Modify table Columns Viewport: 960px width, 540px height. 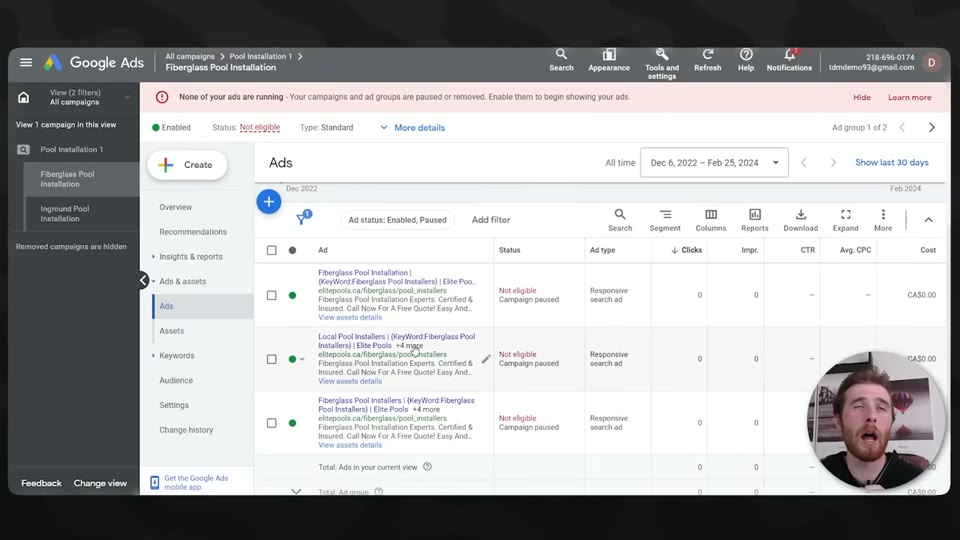tap(711, 220)
